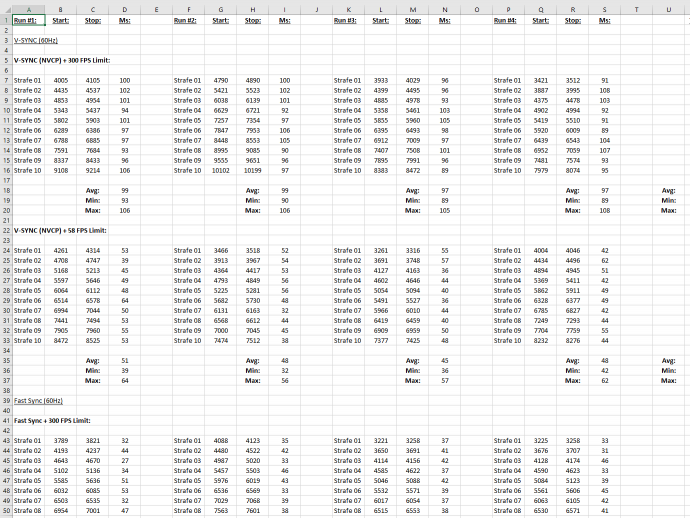Select 'Start:' header under column Q

pos(540,20)
